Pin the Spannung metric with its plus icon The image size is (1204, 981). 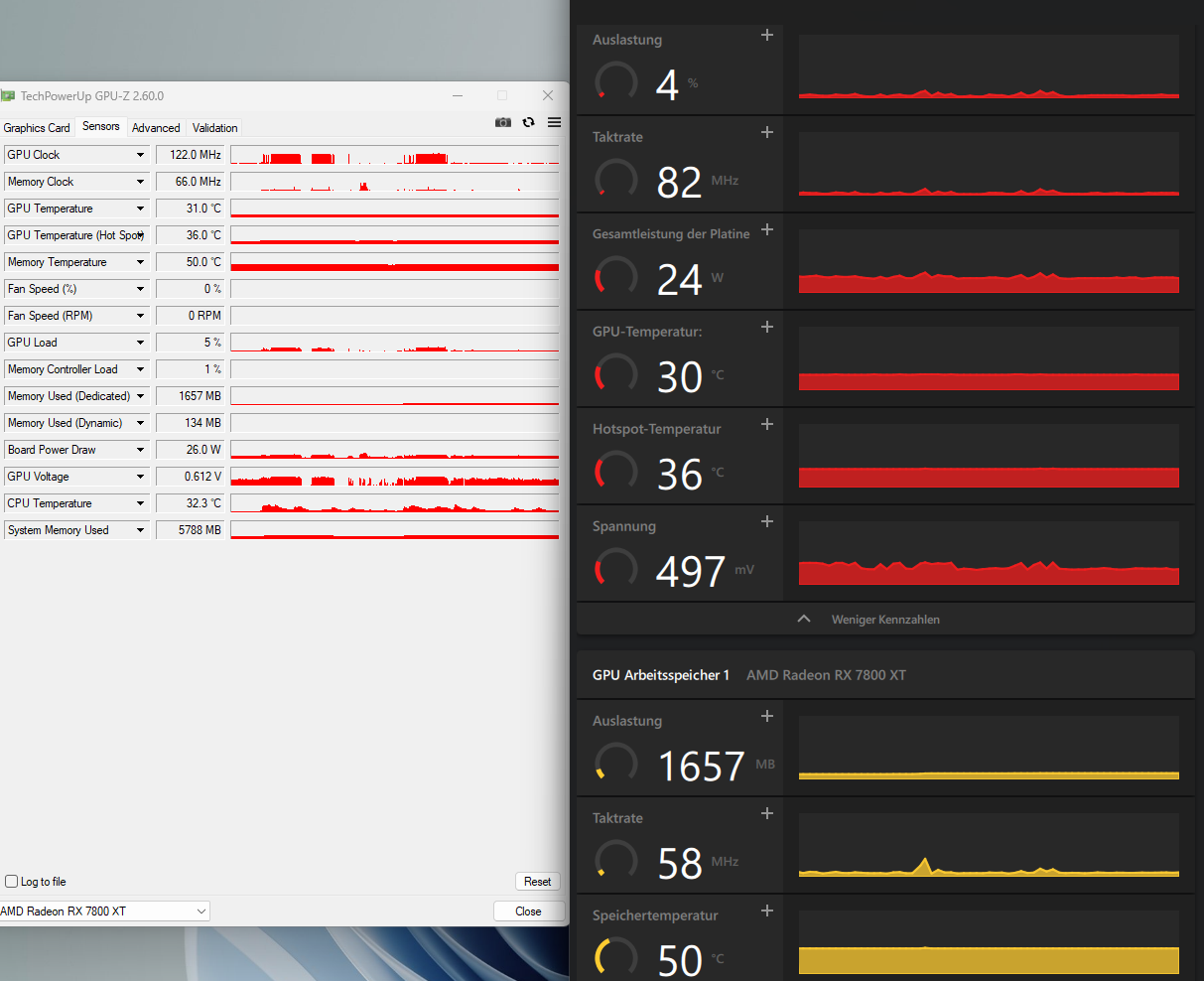tap(766, 520)
